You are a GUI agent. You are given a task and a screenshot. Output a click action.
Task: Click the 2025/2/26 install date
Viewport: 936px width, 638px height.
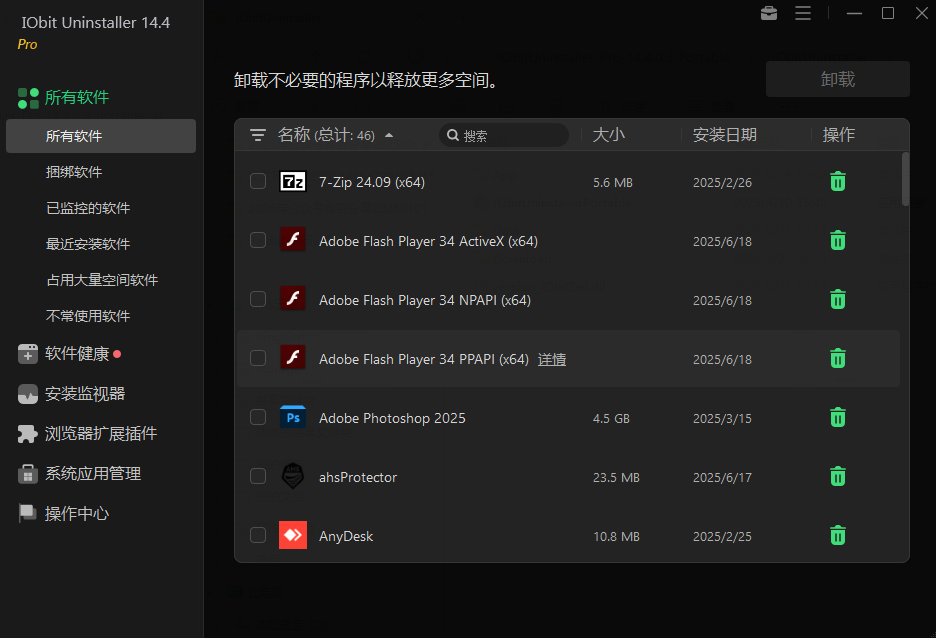722,183
